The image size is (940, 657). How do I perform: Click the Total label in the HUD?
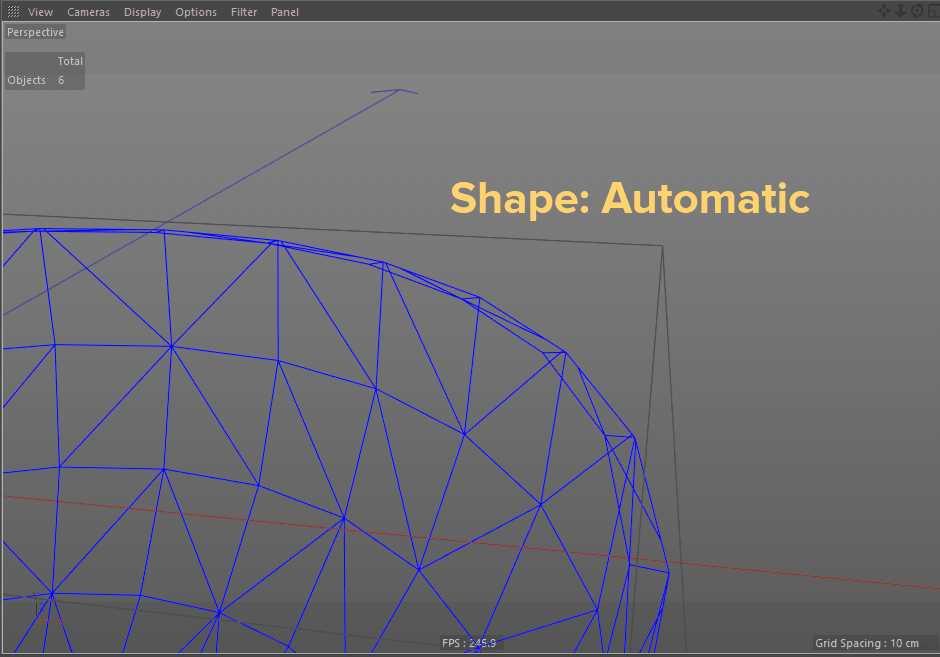[70, 60]
